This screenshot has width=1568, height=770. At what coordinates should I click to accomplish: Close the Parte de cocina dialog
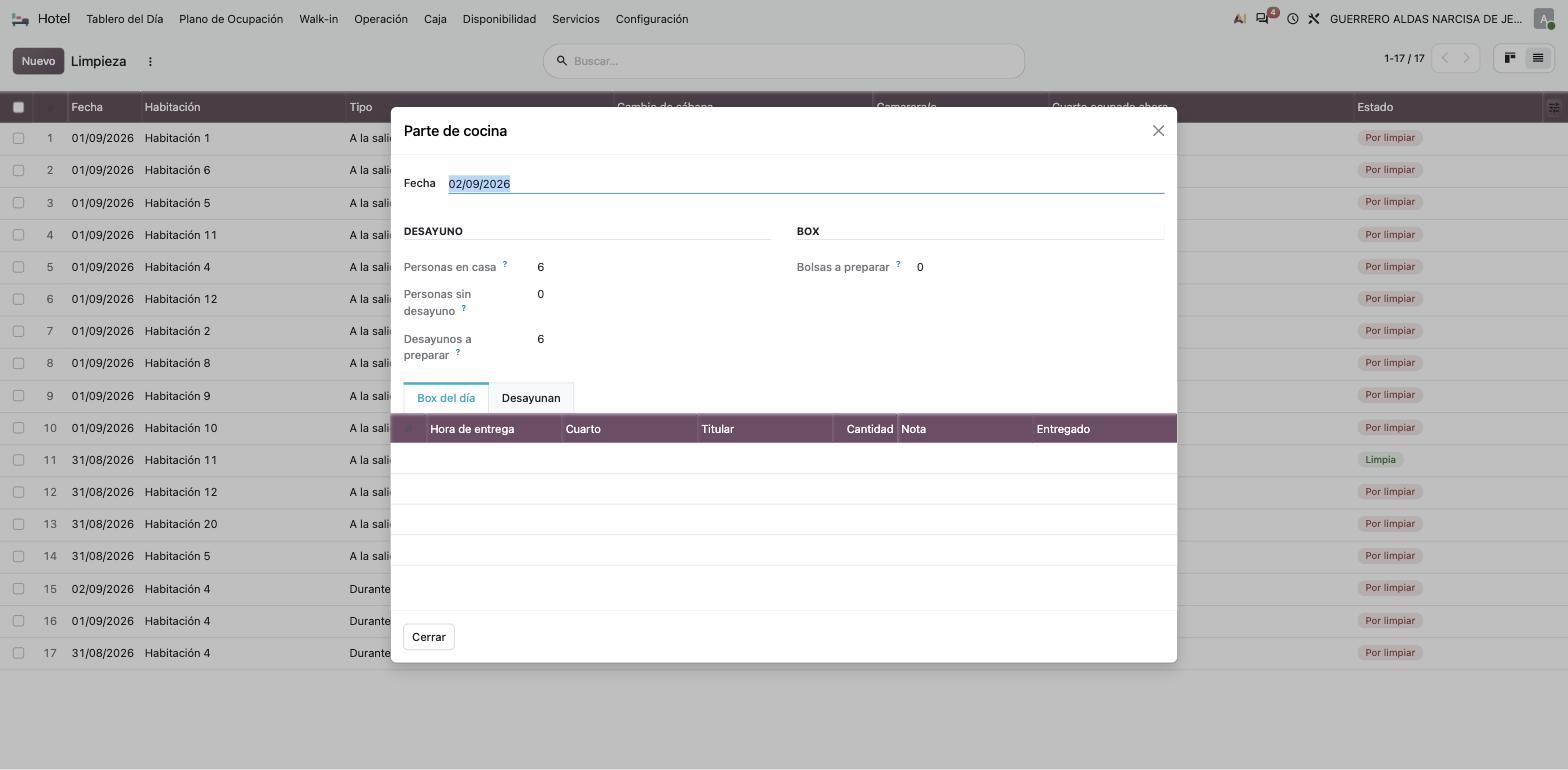[x=1158, y=131]
